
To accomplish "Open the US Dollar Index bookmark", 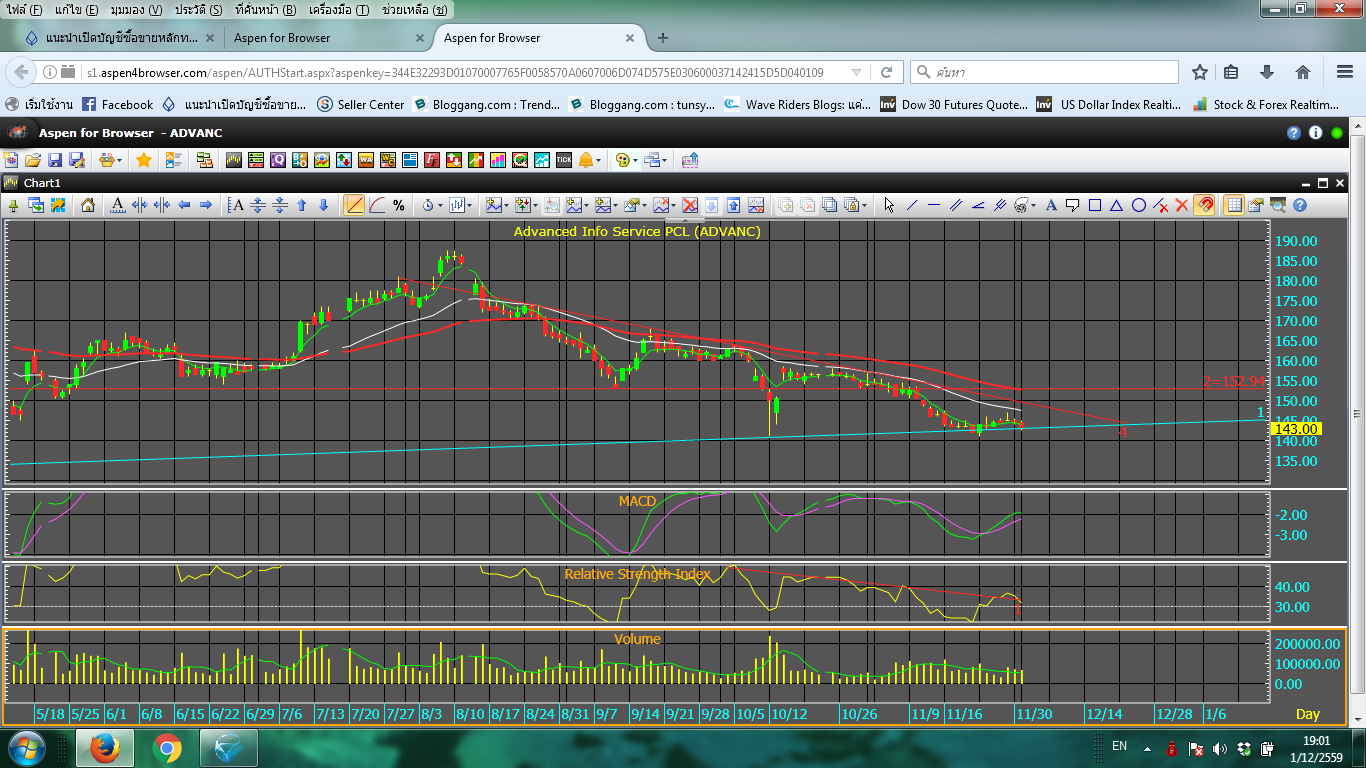I will (x=1109, y=104).
